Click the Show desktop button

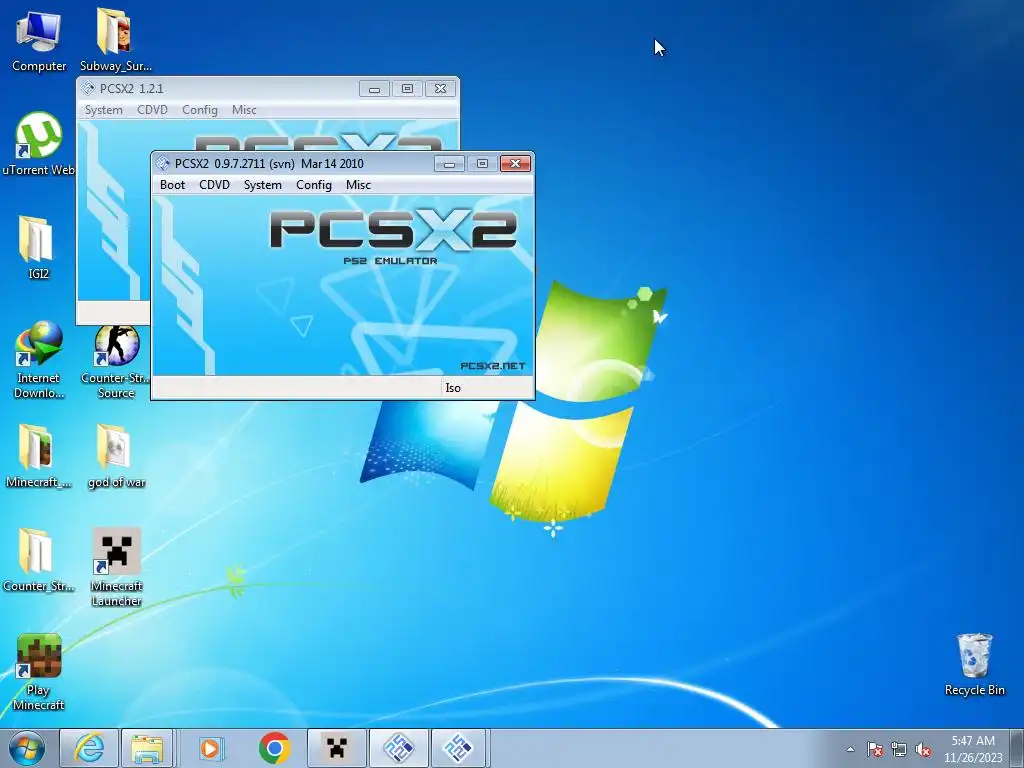pyautogui.click(x=1019, y=748)
